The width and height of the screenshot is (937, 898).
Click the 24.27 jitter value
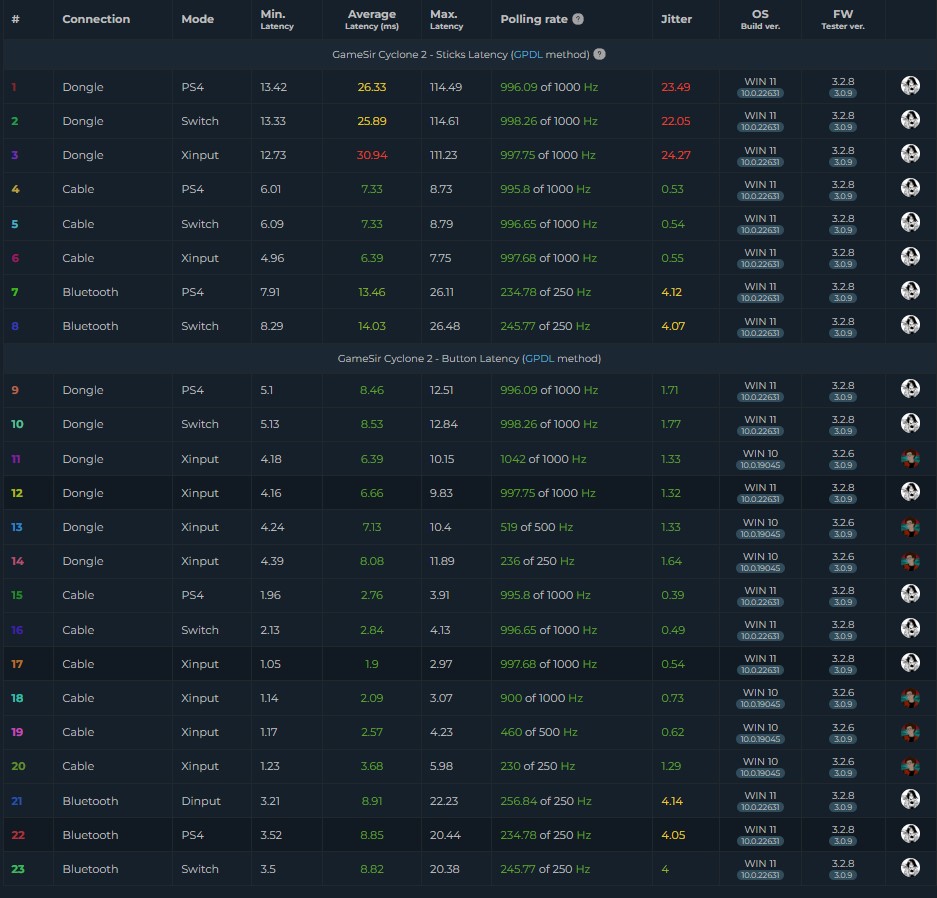click(x=676, y=155)
